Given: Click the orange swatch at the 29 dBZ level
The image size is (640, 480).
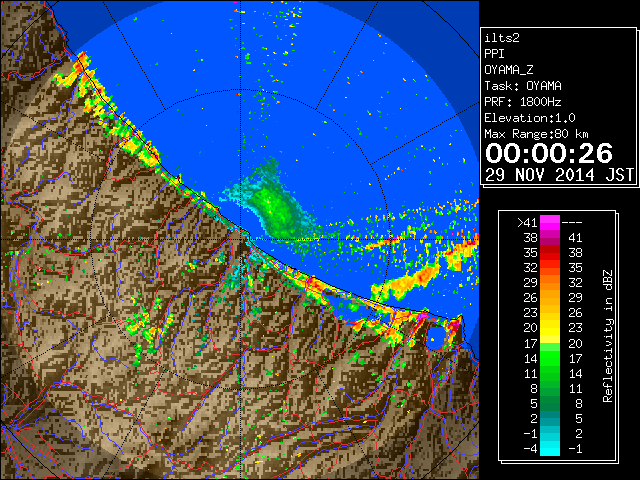Looking at the screenshot, I should 550,283.
